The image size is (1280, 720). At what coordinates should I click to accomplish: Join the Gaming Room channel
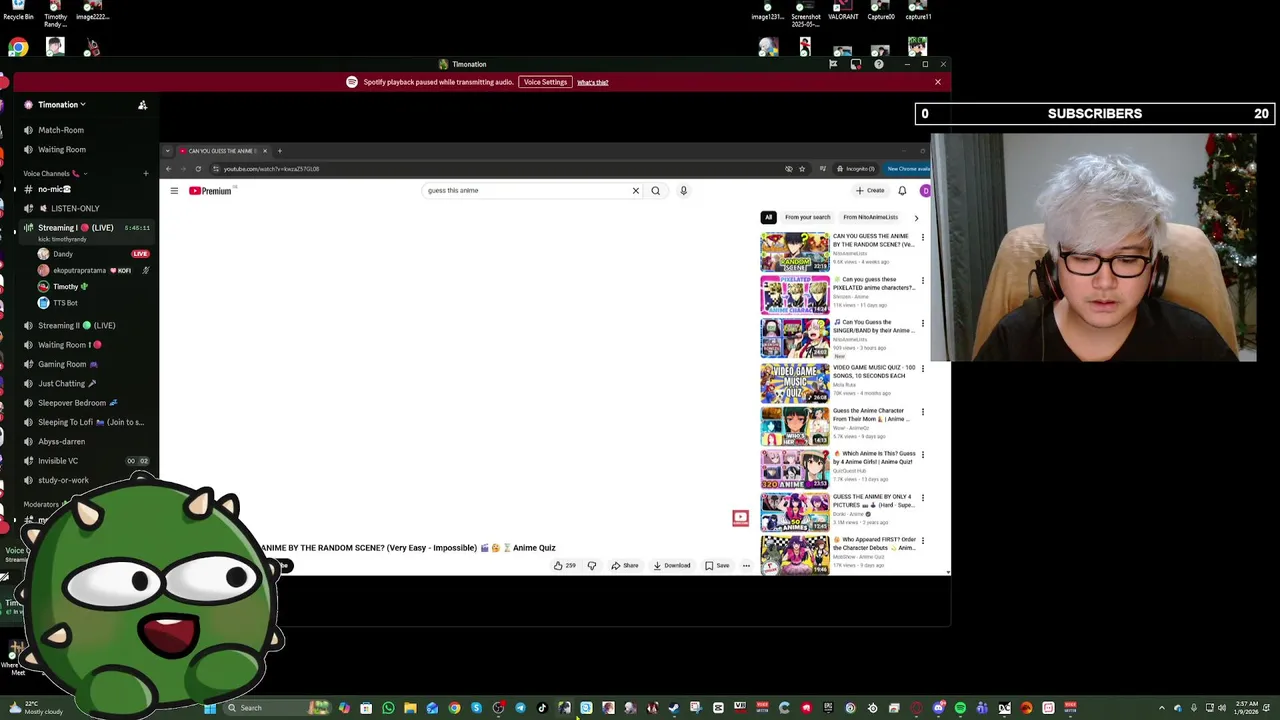click(68, 364)
